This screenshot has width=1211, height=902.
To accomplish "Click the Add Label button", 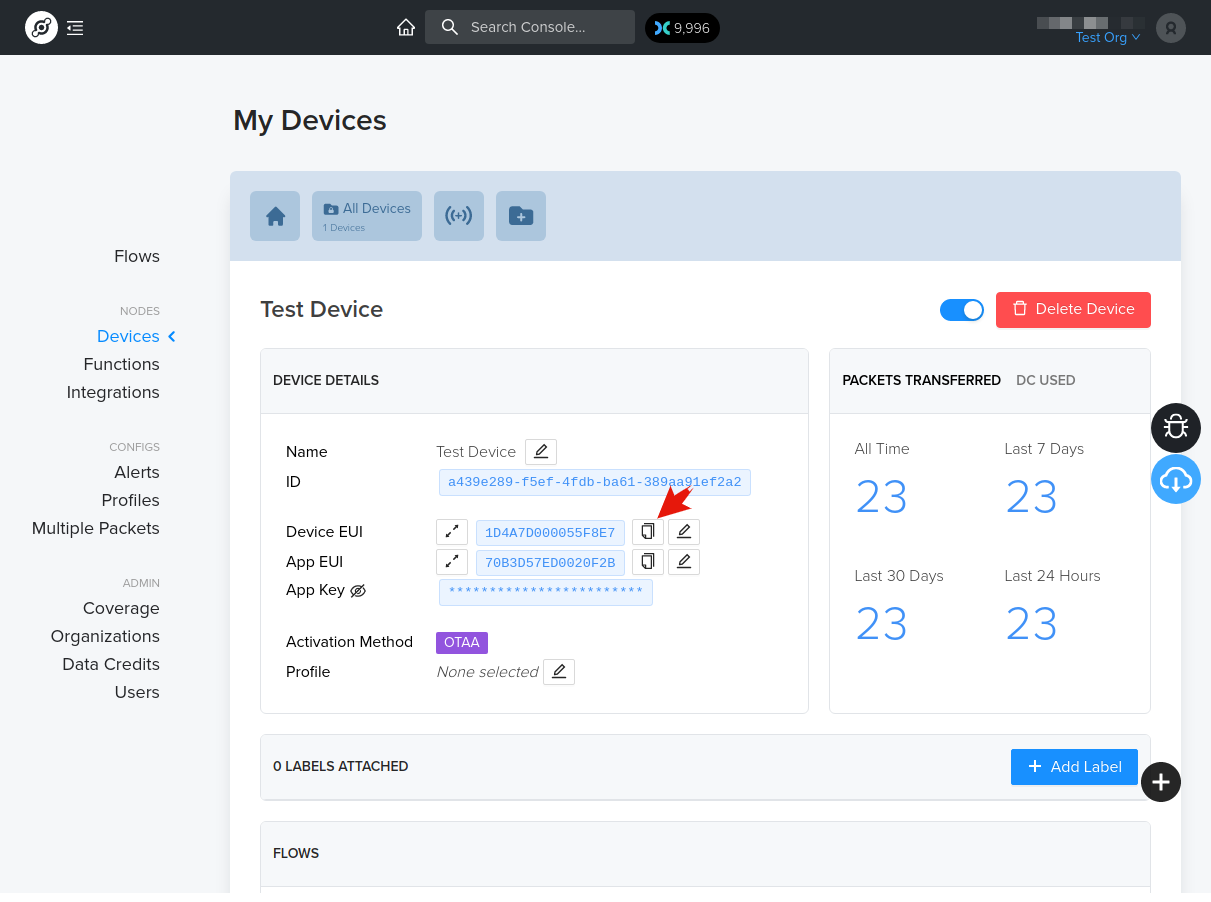I will click(x=1074, y=767).
